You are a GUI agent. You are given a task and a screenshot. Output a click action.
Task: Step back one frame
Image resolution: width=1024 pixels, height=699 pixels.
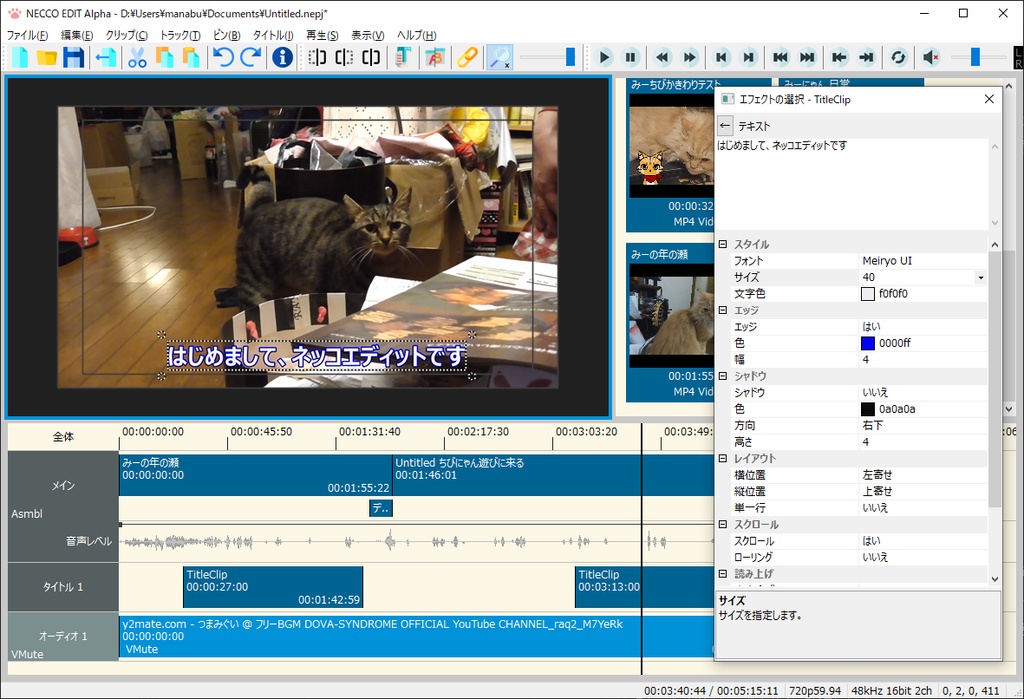click(x=722, y=57)
